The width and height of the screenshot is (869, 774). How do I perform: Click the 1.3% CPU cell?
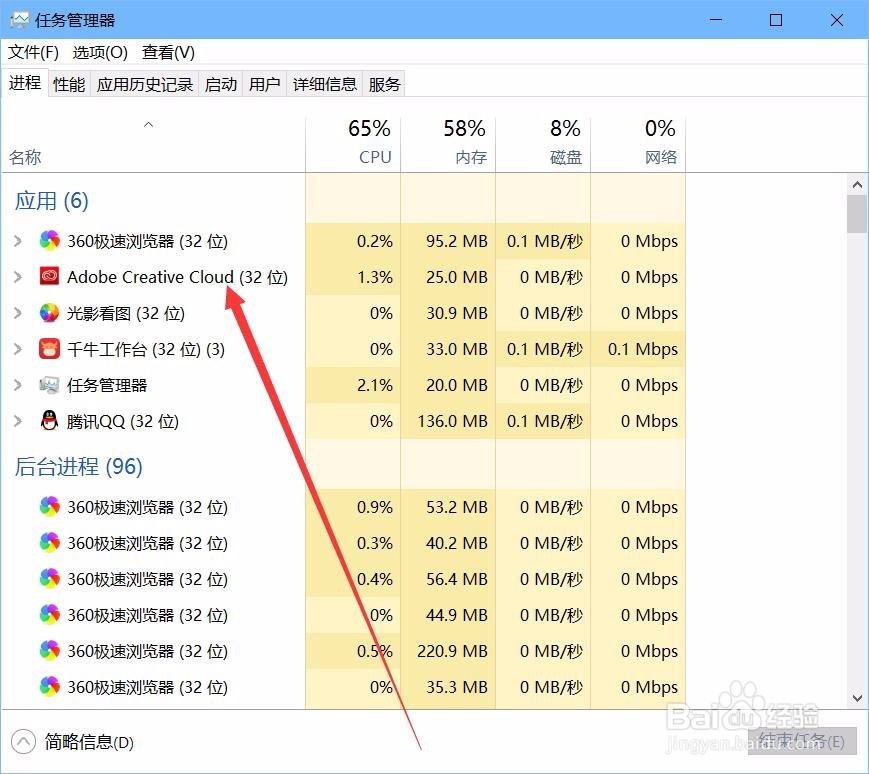point(353,277)
